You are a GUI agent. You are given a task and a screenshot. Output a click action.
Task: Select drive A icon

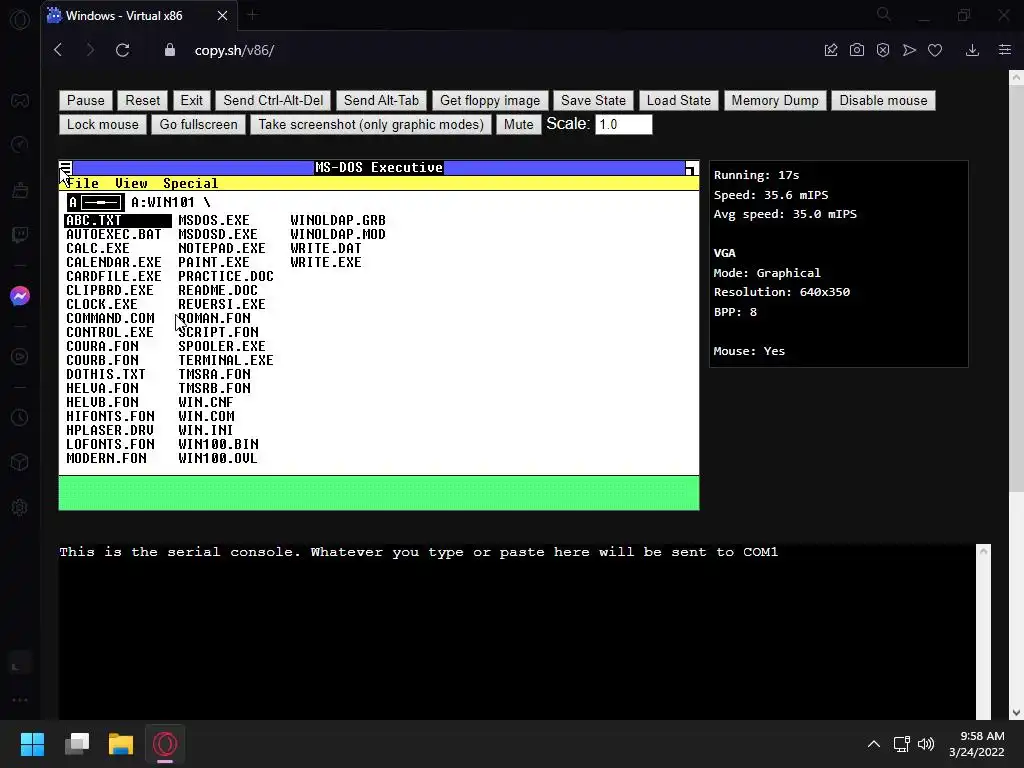(x=96, y=202)
